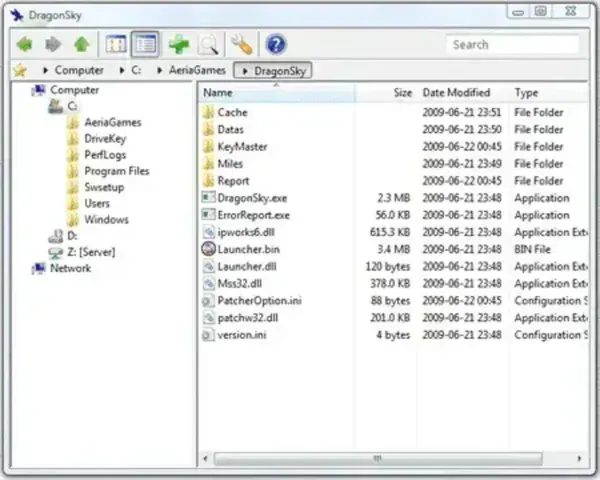The width and height of the screenshot is (600, 480).
Task: Click the version.ini file icon
Action: (x=209, y=335)
